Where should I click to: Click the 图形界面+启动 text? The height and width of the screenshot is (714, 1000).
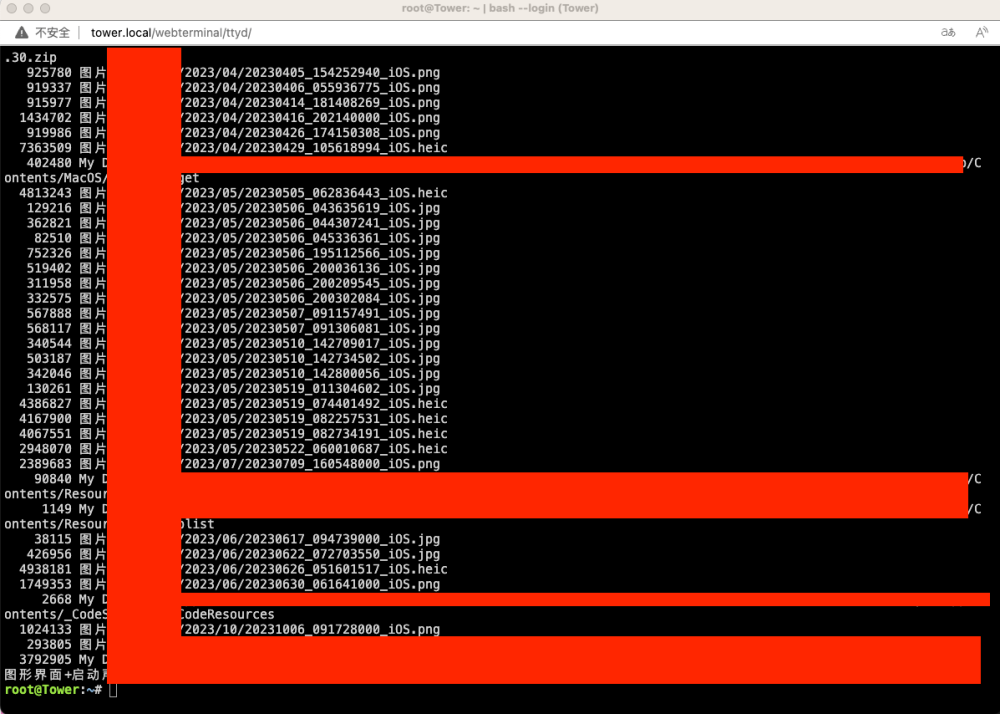point(55,674)
